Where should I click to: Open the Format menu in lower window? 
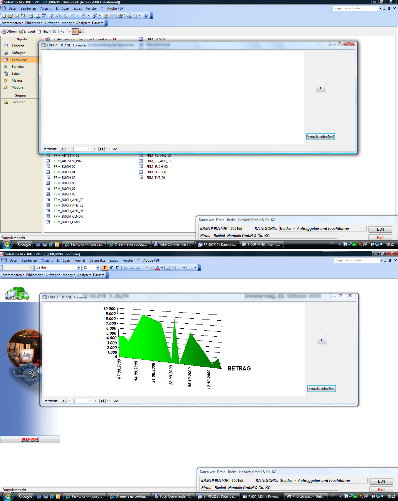pyautogui.click(x=80, y=260)
